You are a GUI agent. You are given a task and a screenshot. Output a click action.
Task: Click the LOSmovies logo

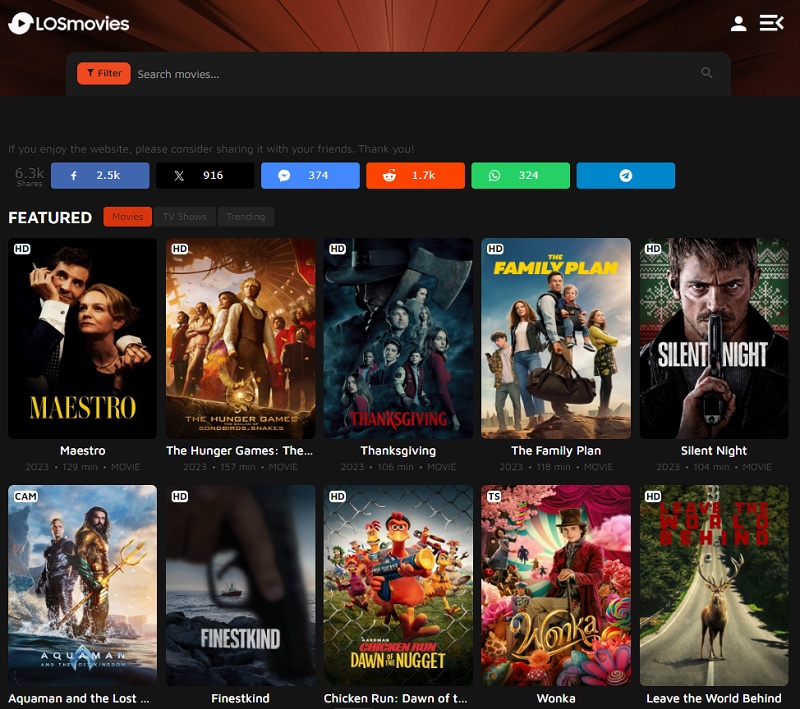click(x=69, y=23)
